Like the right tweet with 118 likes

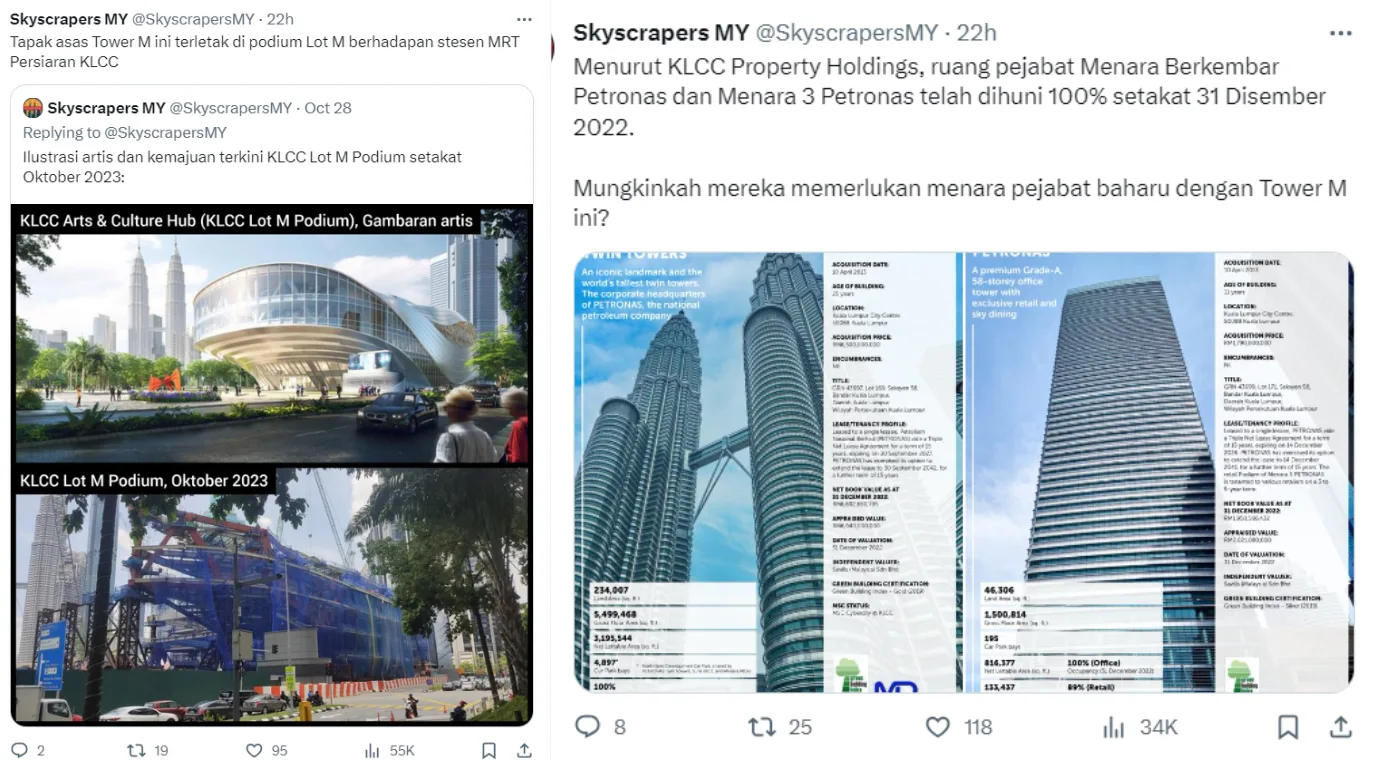[x=958, y=727]
